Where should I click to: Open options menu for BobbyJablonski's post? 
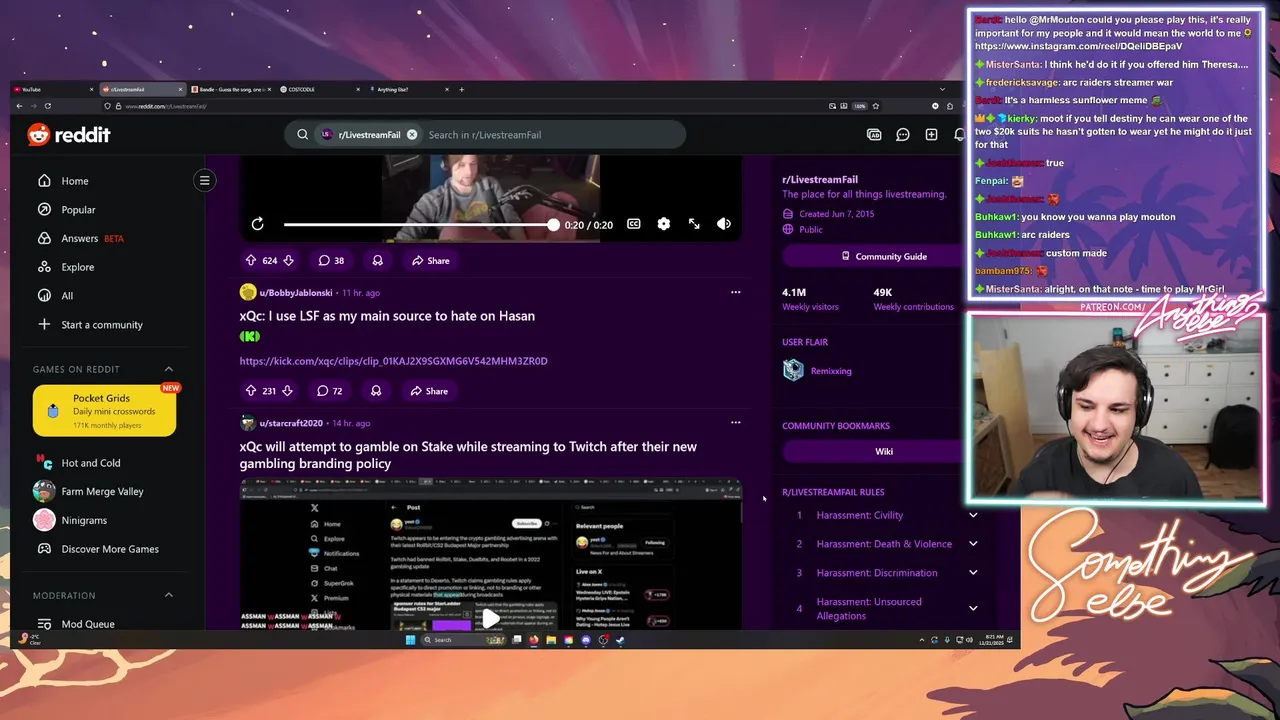click(x=735, y=292)
